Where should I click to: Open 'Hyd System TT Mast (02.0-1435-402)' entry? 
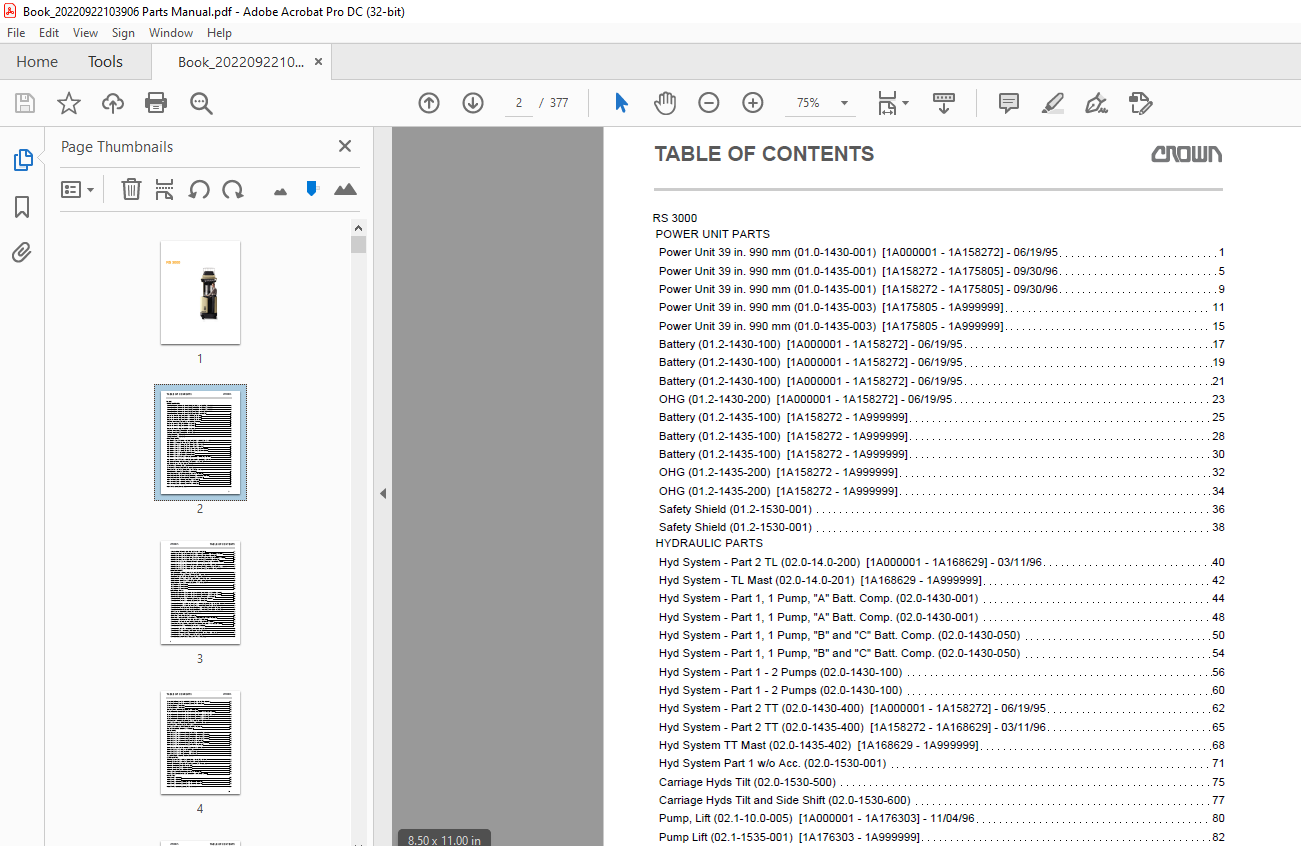point(941,745)
